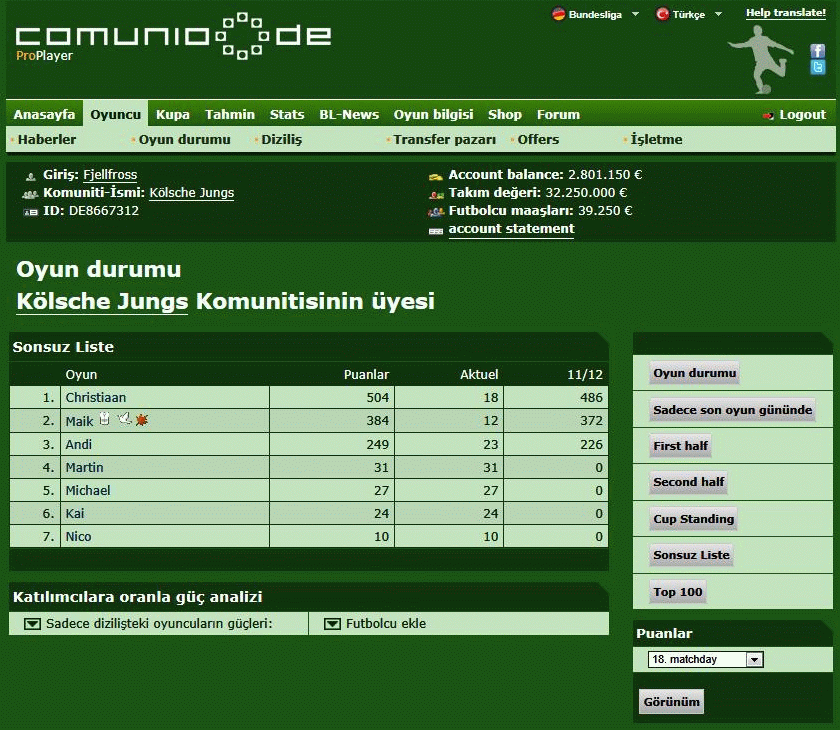Open the Türkçe language dropdown
The width and height of the screenshot is (840, 730).
(x=719, y=14)
